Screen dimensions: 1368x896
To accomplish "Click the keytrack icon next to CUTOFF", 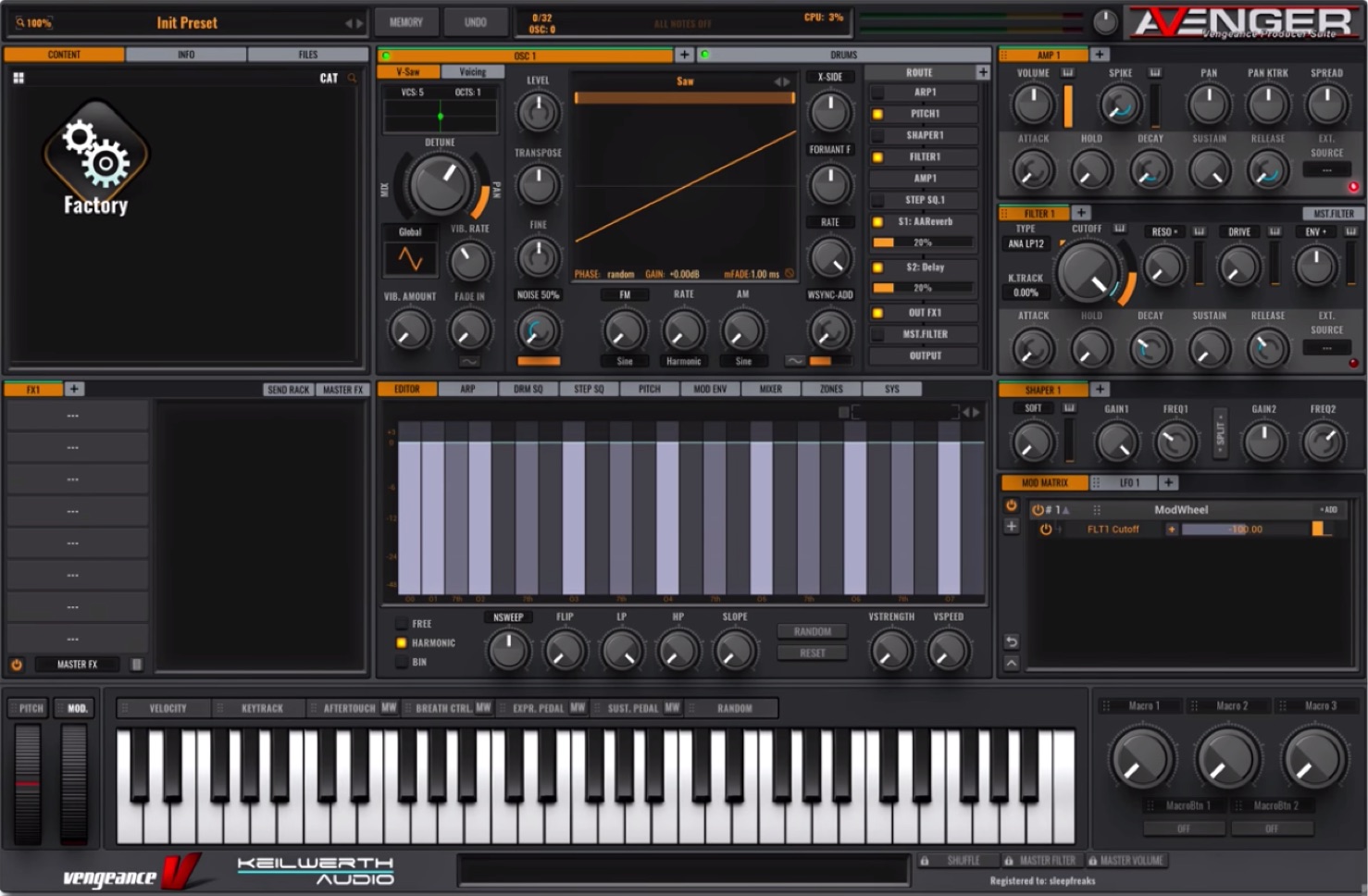I will coord(1119,229).
